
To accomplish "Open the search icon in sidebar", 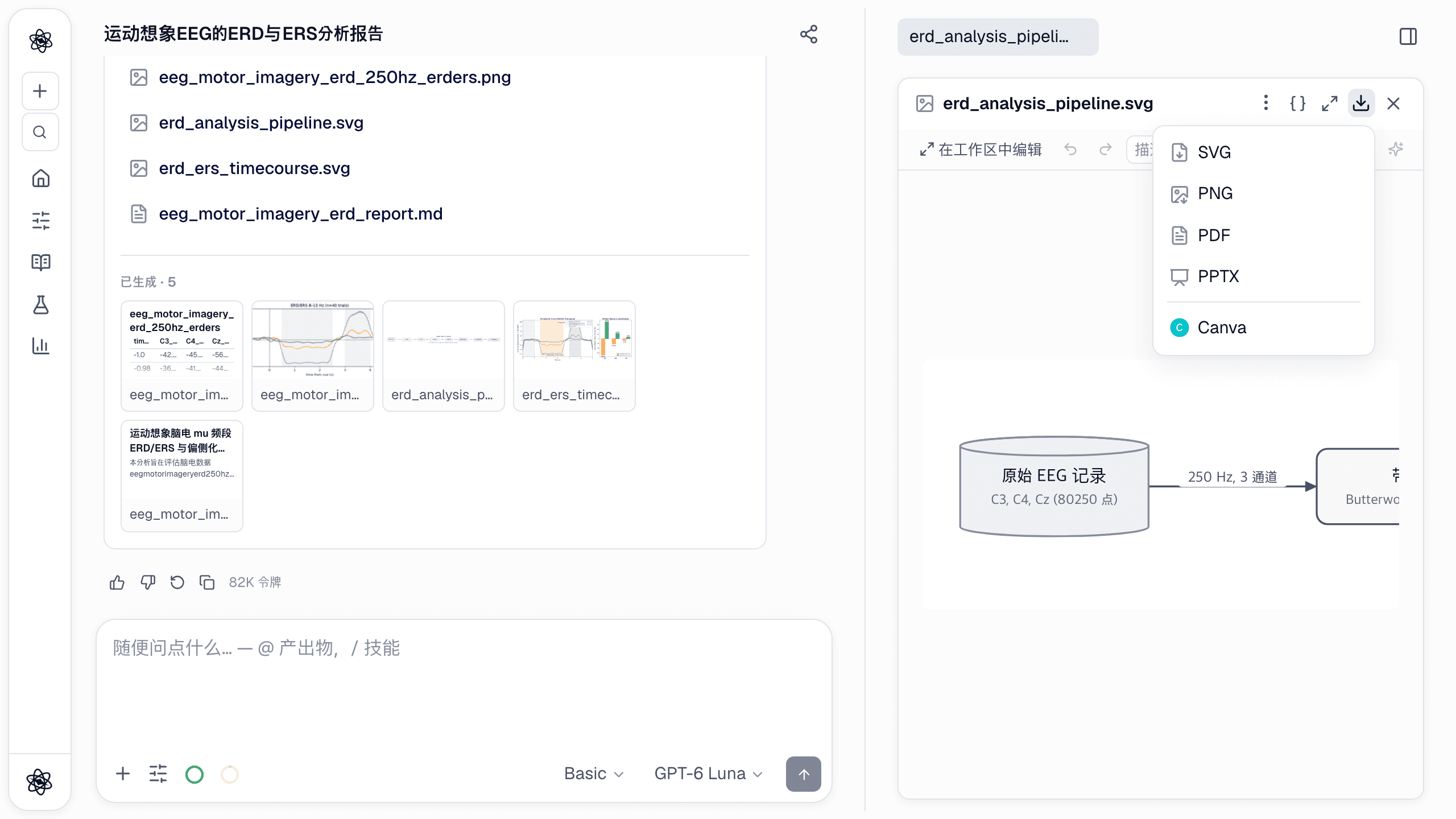I will 40,132.
